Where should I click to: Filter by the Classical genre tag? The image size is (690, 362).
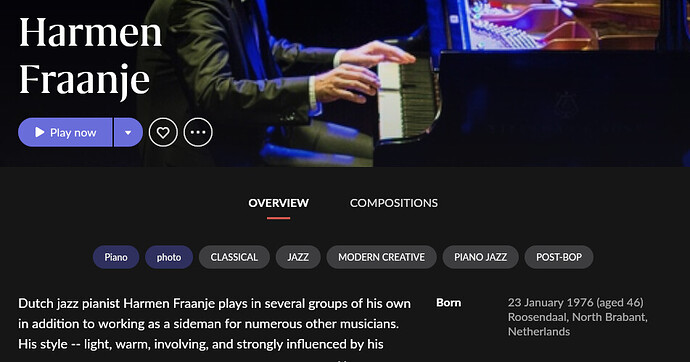click(234, 257)
